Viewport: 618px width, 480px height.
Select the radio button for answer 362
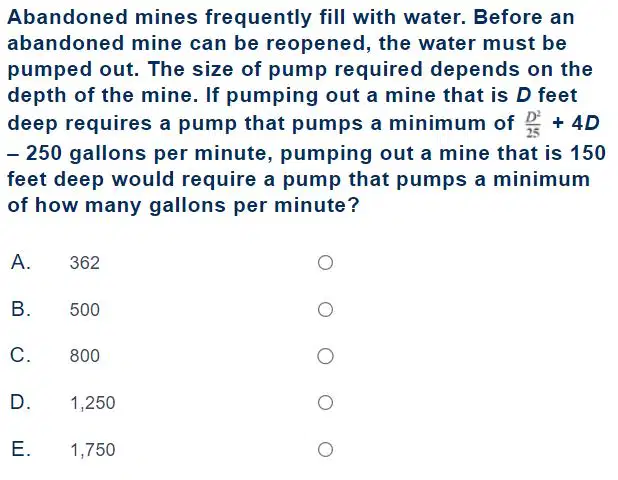[x=325, y=262]
